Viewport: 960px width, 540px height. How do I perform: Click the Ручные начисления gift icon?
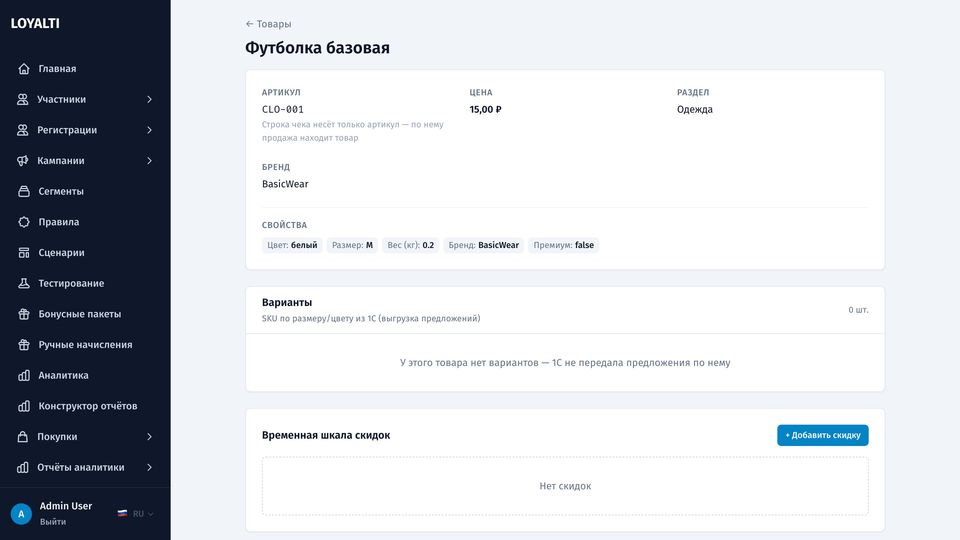click(x=24, y=344)
